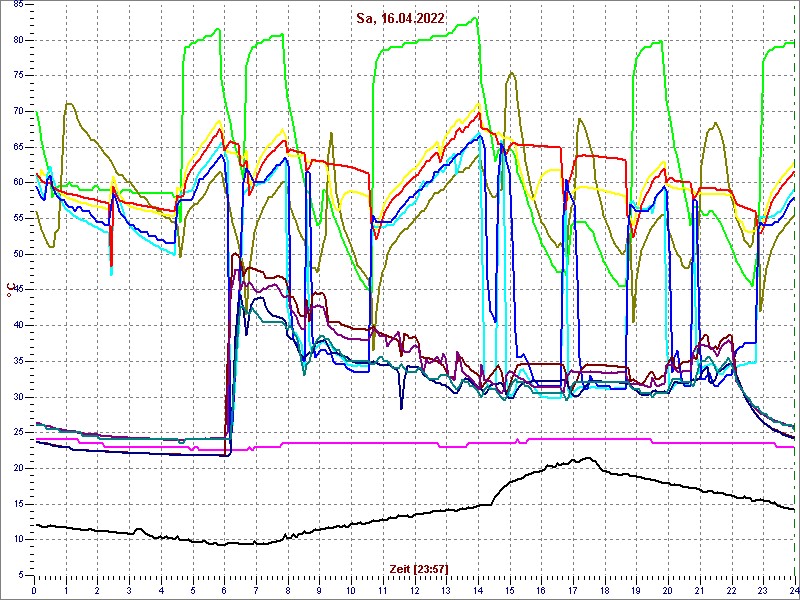Viewport: 800px width, 600px height.
Task: Pick hour 14 on the time axis
Action: 478,591
